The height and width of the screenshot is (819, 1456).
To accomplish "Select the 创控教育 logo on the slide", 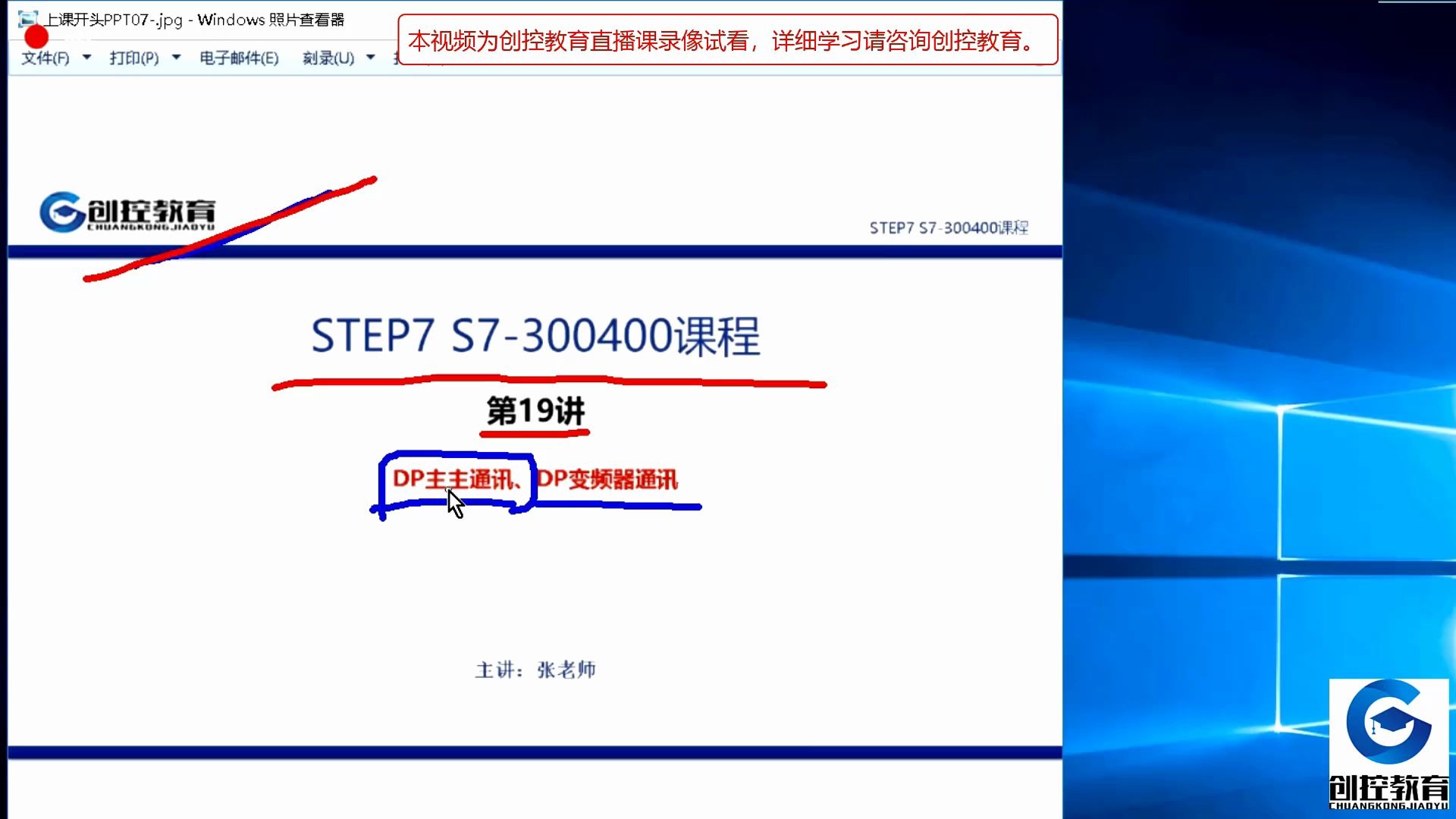I will click(133, 212).
